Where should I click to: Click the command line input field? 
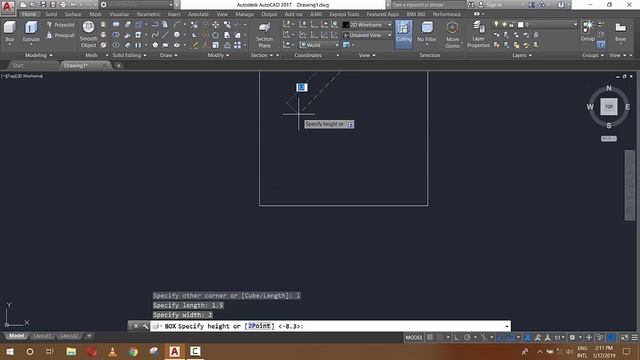click(x=331, y=326)
